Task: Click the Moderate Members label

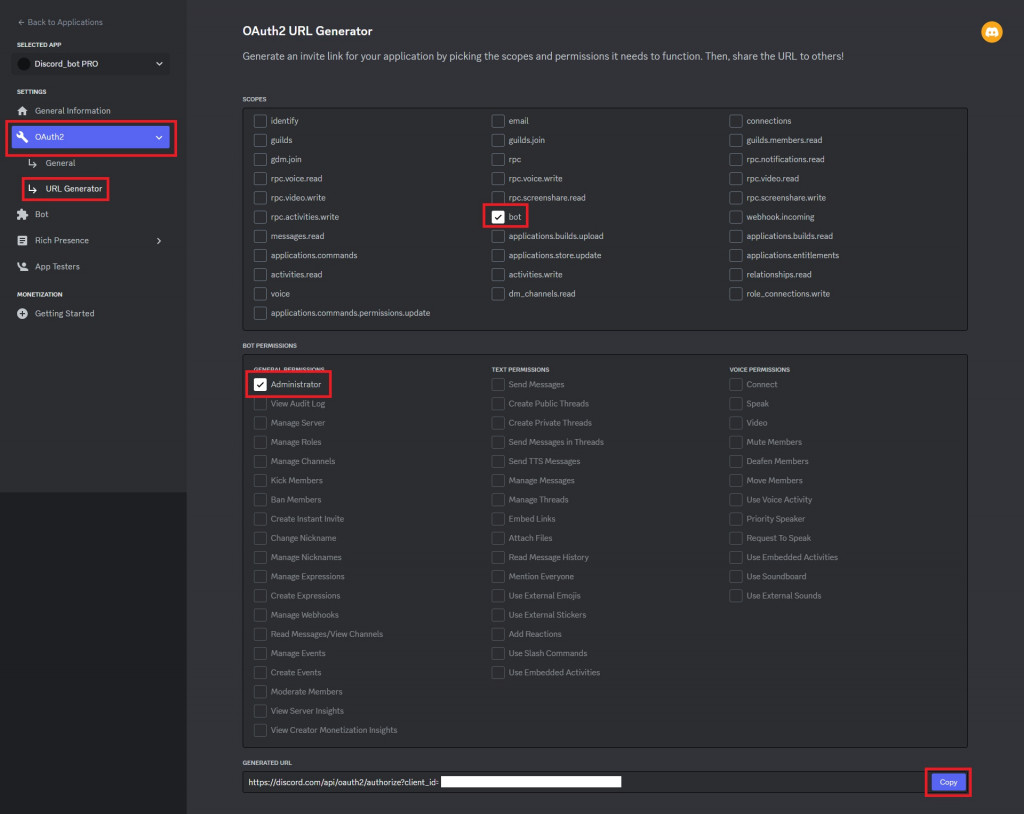Action: [306, 692]
